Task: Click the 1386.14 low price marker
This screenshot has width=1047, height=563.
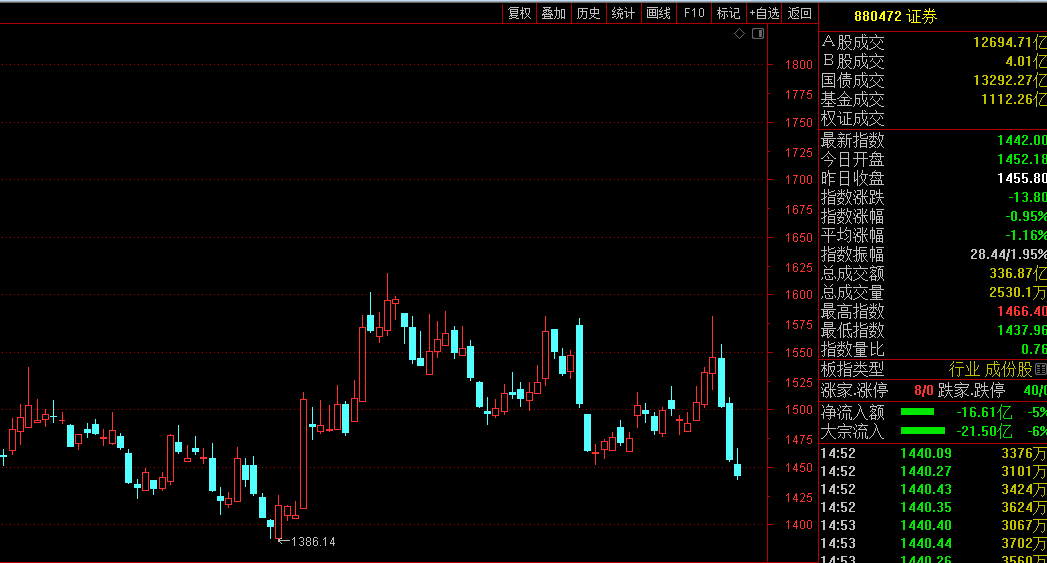Action: point(306,542)
